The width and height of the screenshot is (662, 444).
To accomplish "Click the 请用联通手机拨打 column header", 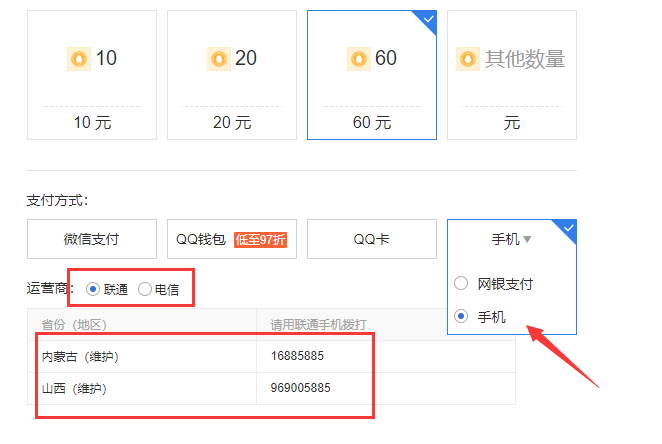I will pyautogui.click(x=318, y=325).
